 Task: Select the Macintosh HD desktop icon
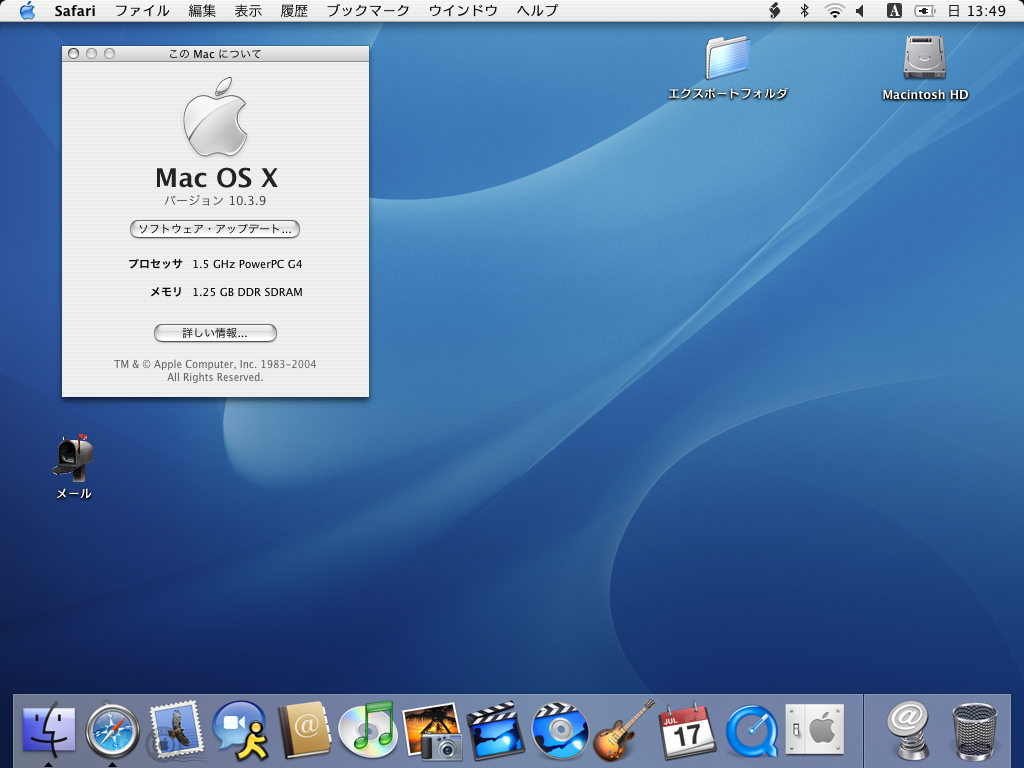point(925,68)
